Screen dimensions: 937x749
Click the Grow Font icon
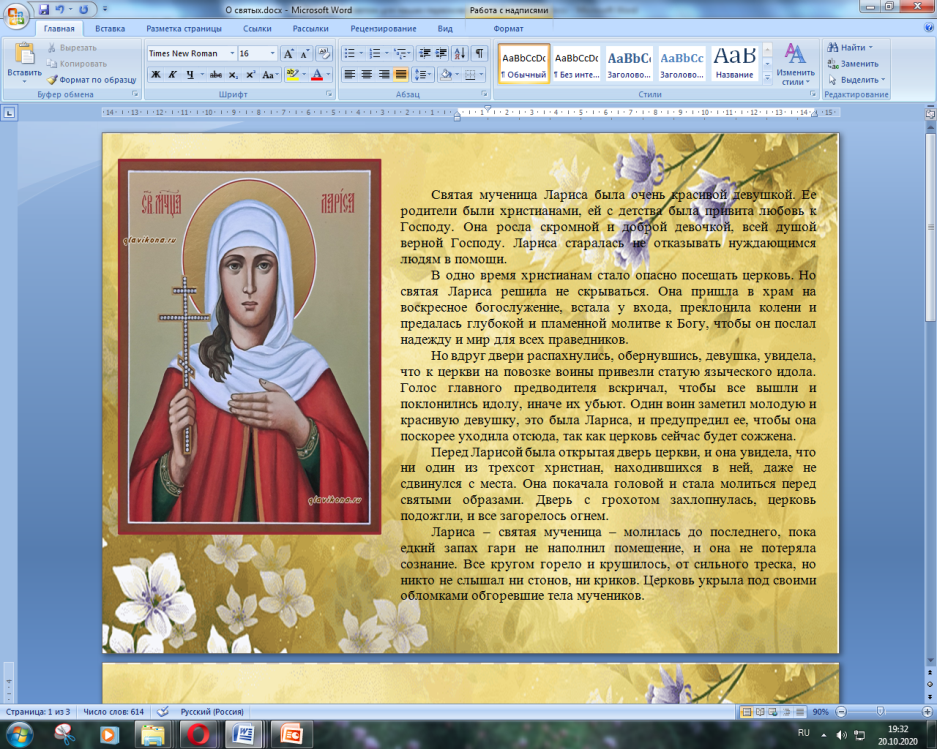[x=289, y=54]
